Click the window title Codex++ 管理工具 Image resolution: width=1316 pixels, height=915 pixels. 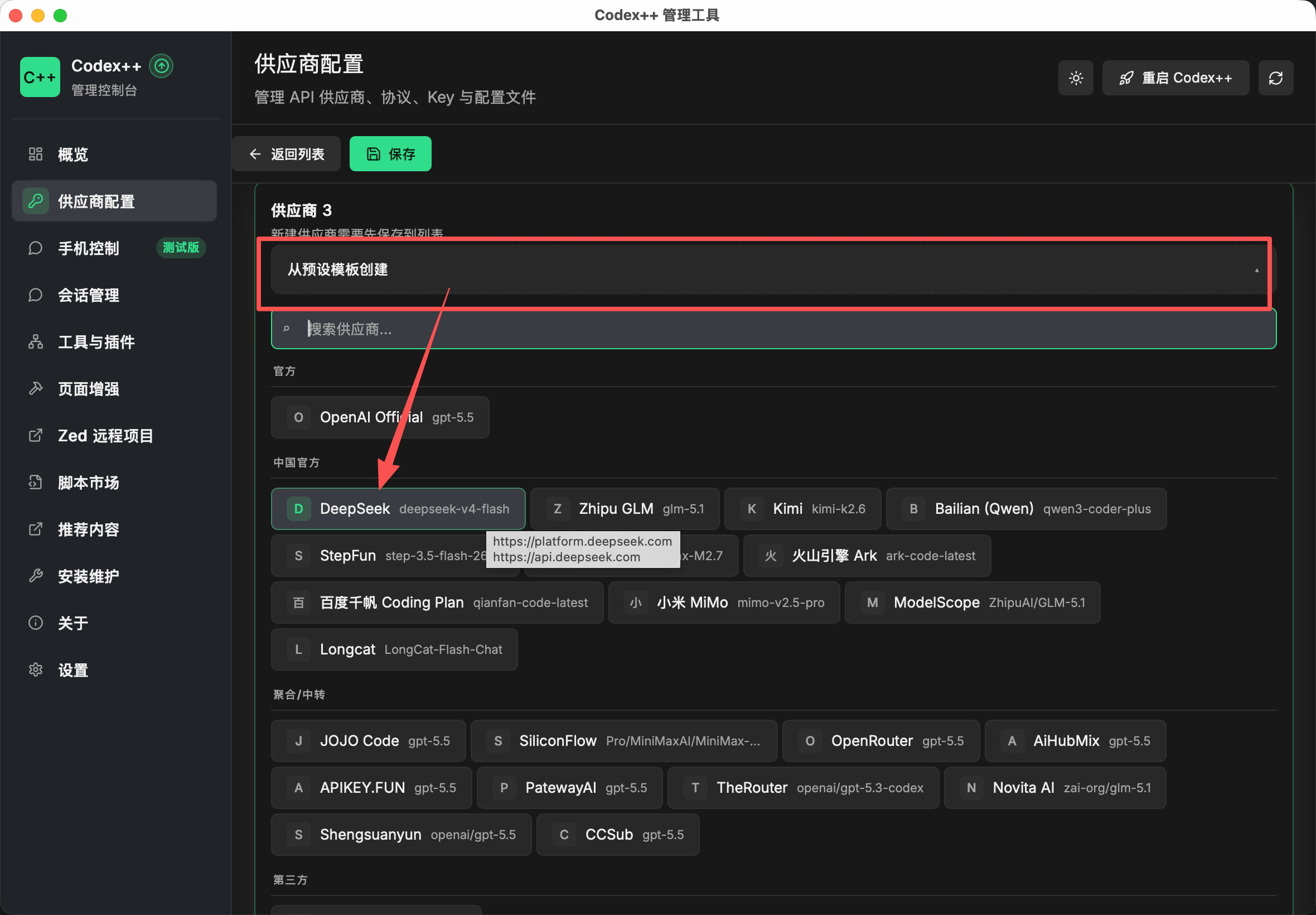tap(656, 16)
